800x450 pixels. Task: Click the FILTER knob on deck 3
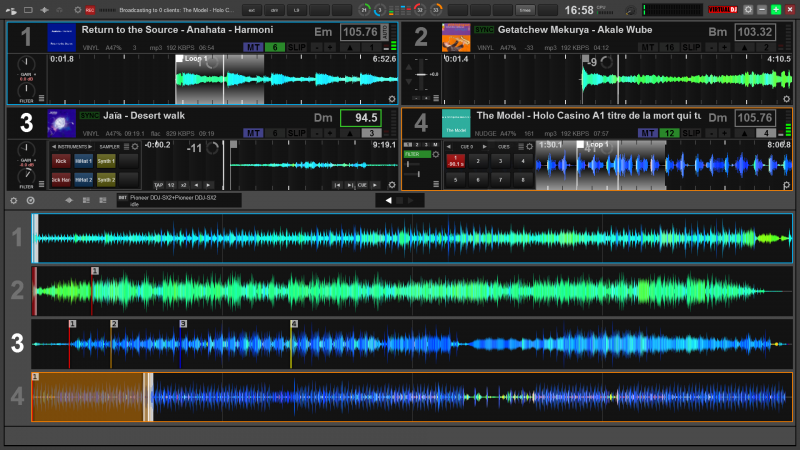(26, 176)
